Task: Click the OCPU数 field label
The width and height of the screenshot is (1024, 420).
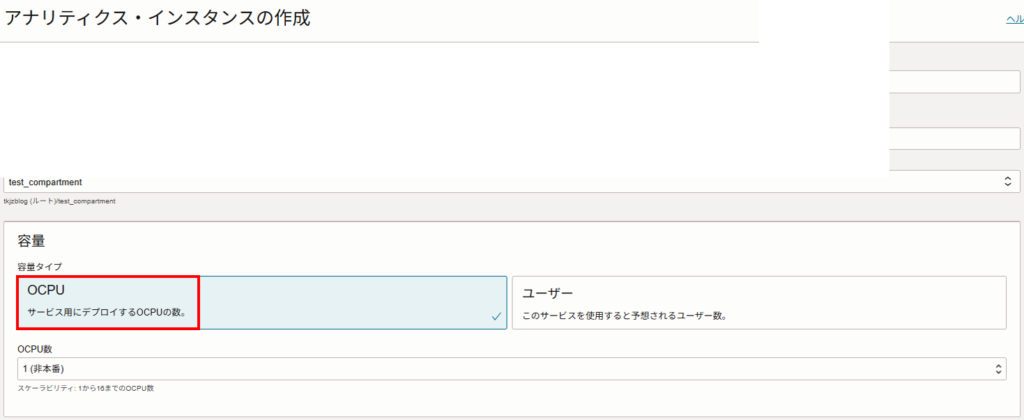Action: pyautogui.click(x=34, y=348)
